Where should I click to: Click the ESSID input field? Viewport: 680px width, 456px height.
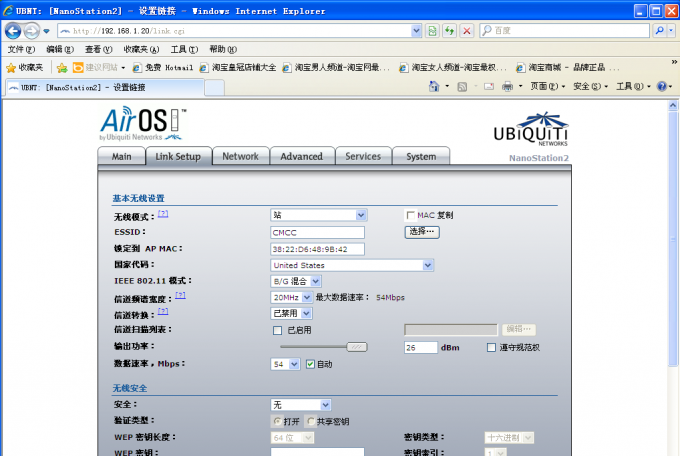click(x=317, y=233)
